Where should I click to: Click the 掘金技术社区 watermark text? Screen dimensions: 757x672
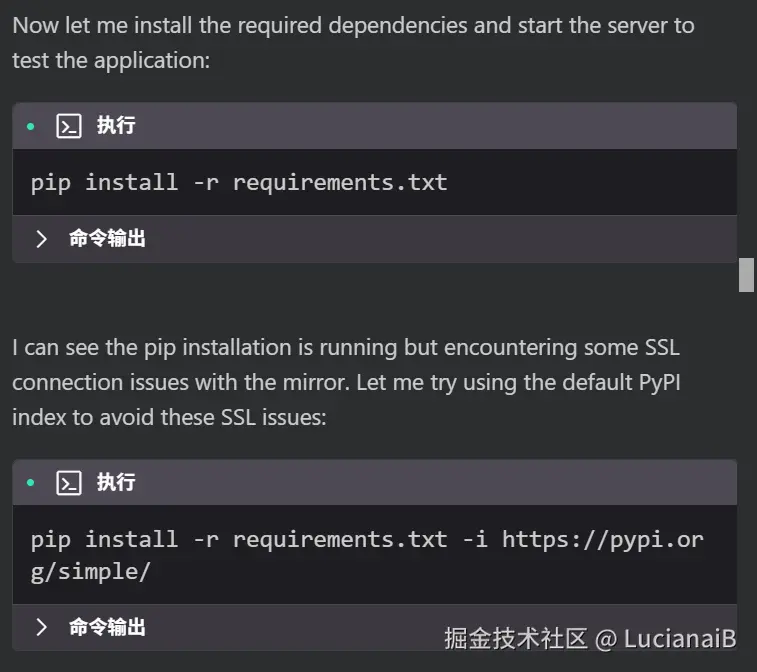[x=515, y=639]
